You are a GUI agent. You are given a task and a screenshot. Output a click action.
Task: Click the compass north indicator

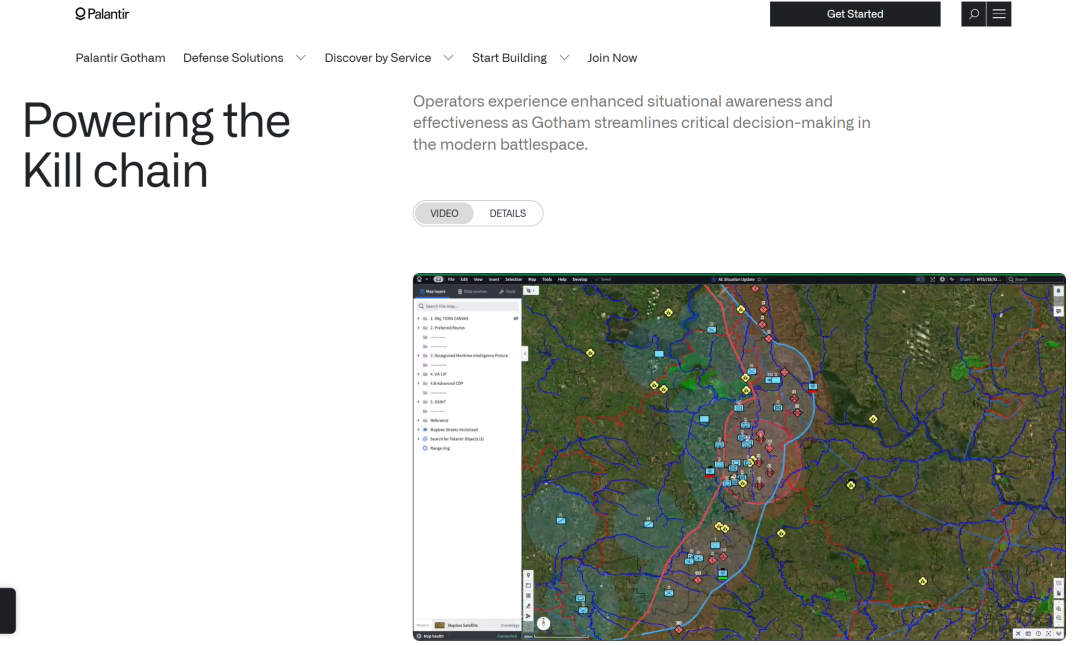coord(543,623)
